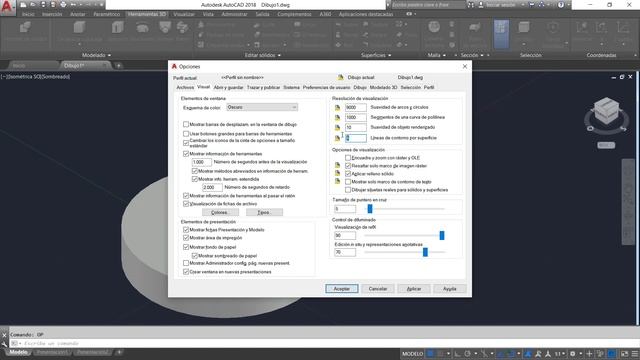
Task: Click the Customization menu icon in status bar
Action: click(635, 354)
